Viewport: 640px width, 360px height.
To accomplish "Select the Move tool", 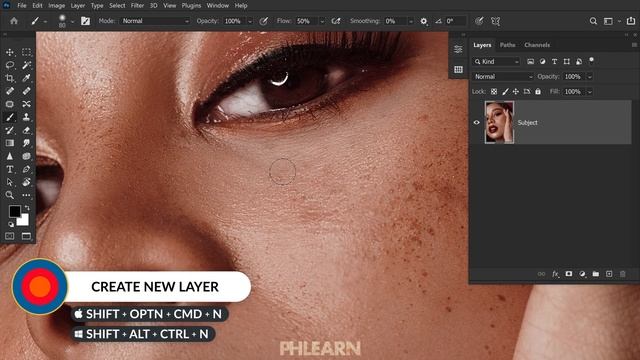I will click(10, 52).
